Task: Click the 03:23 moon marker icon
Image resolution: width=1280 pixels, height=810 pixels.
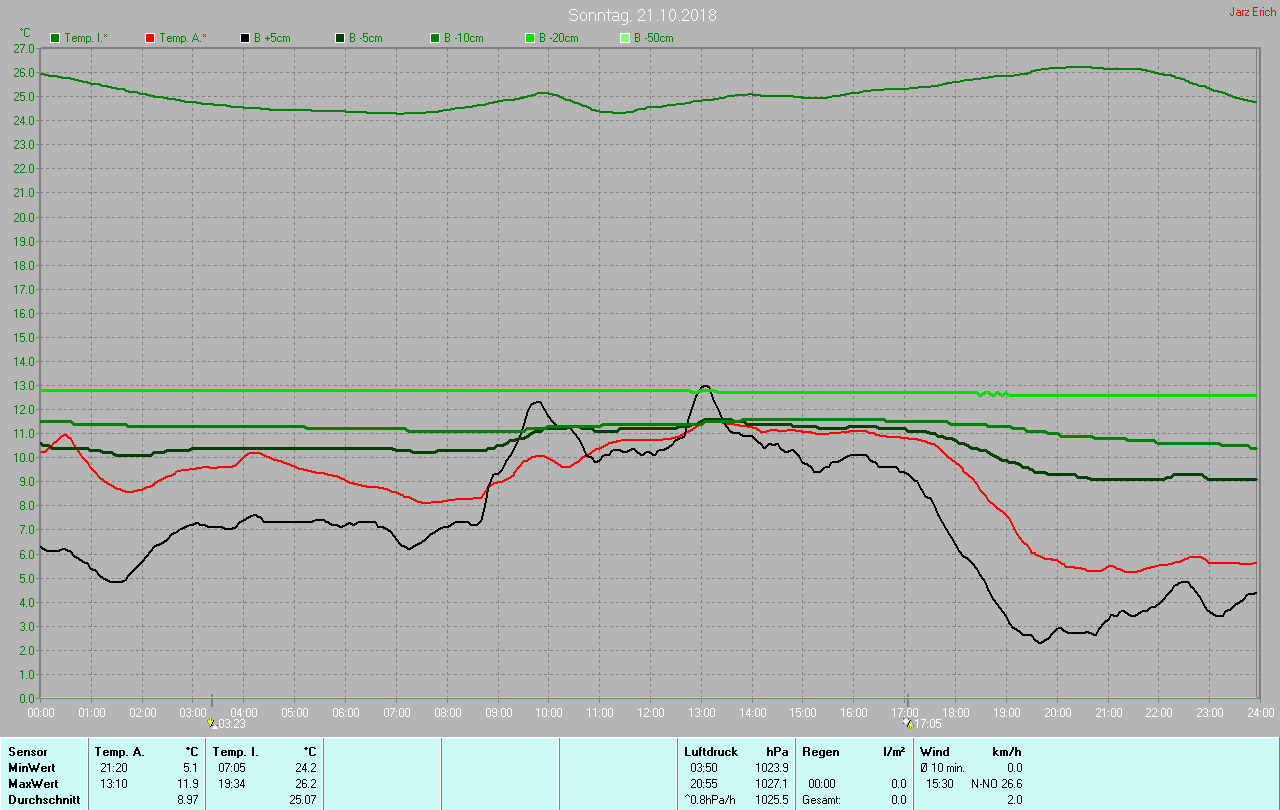Action: [x=212, y=722]
